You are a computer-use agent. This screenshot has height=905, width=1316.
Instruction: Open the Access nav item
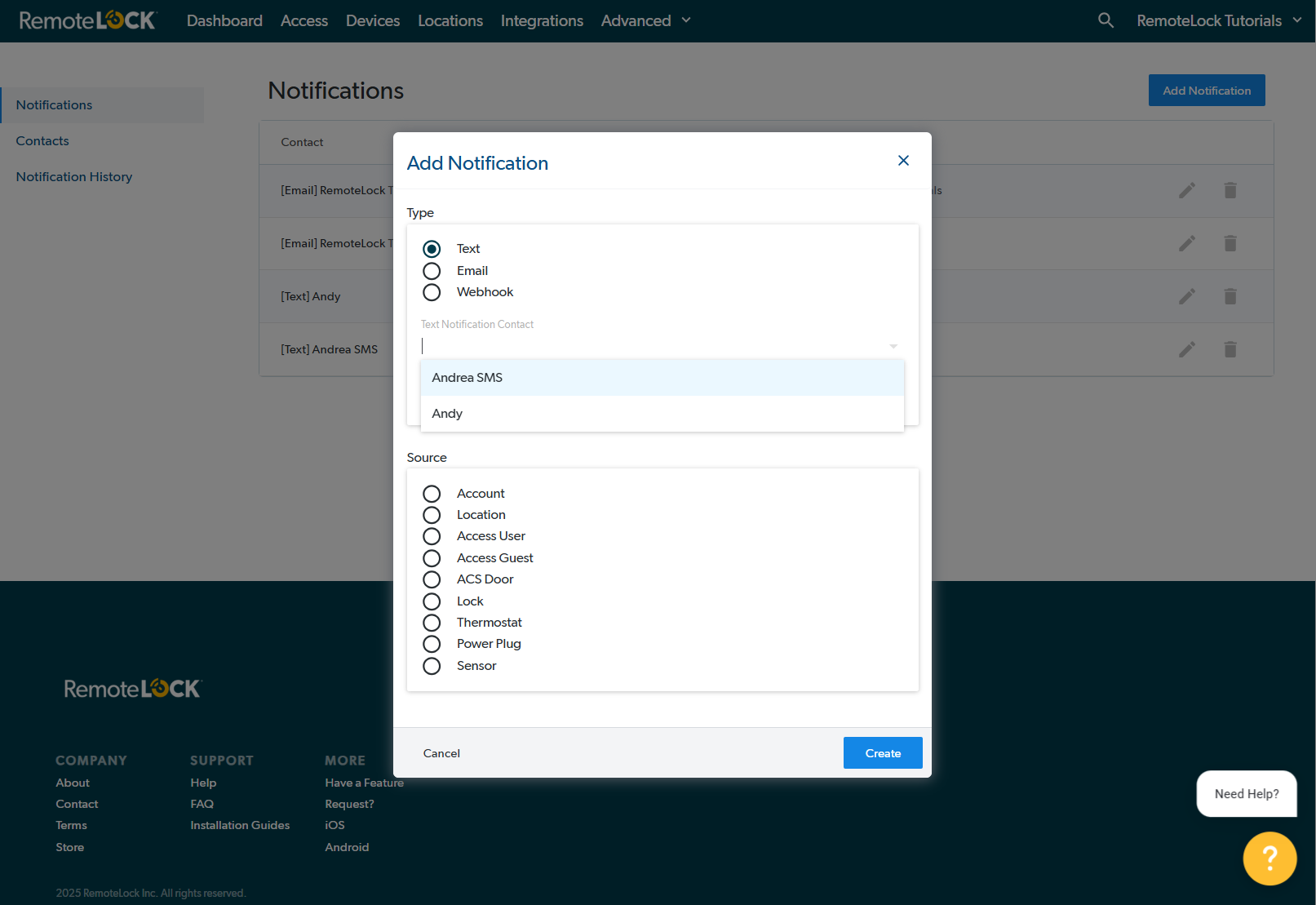pyautogui.click(x=304, y=20)
